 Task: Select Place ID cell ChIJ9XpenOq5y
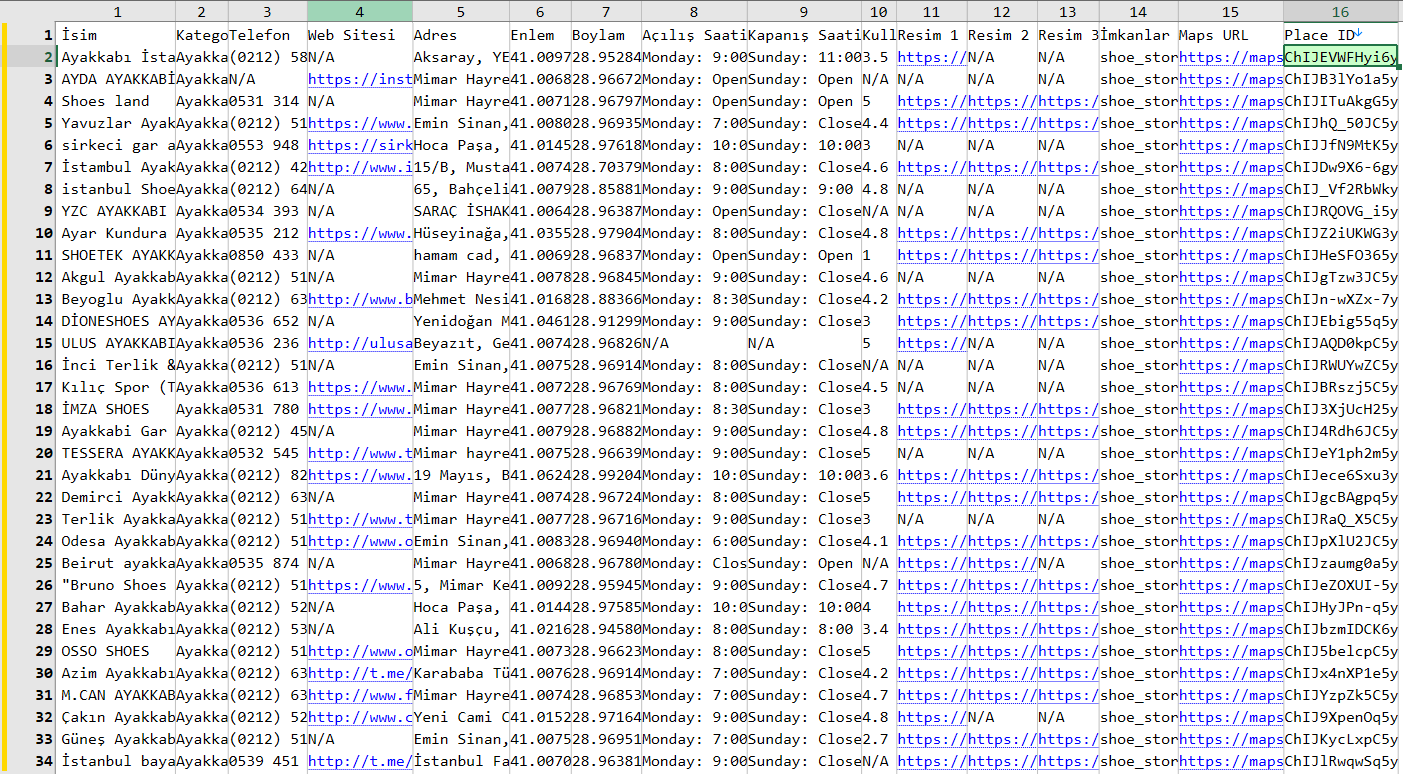tap(1340, 717)
